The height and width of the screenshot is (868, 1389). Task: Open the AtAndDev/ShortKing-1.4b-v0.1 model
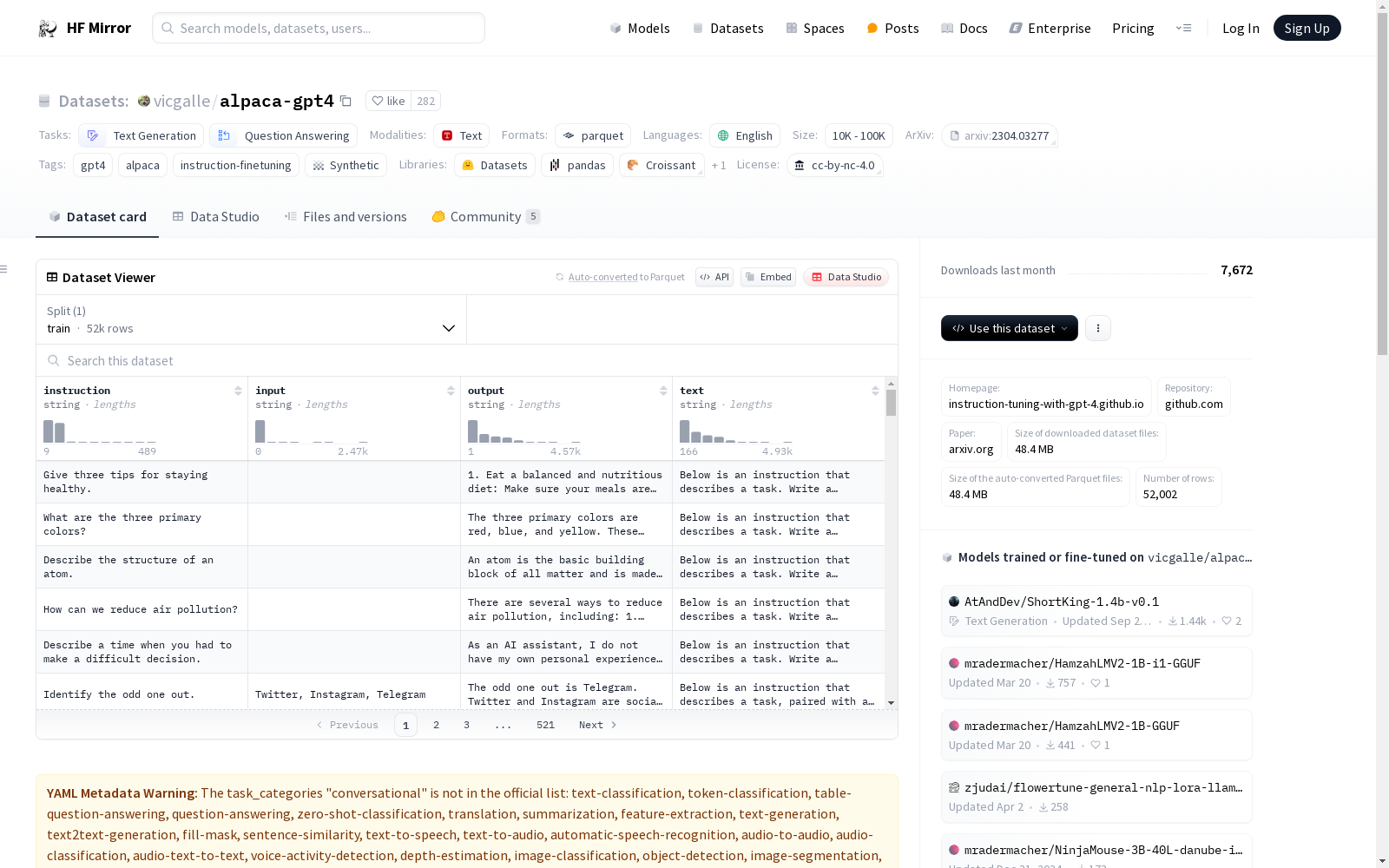click(1096, 610)
